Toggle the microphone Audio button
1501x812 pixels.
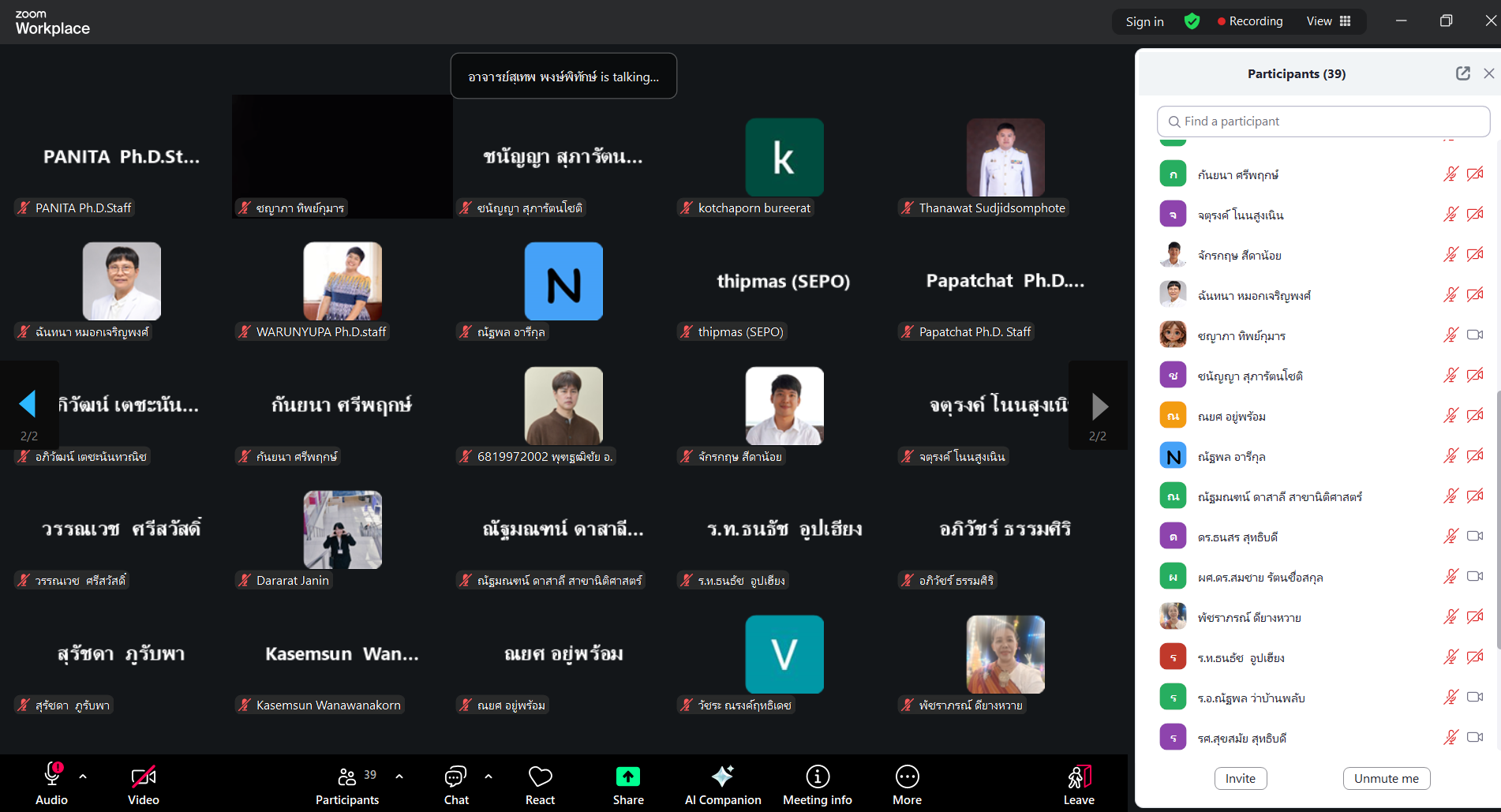point(52,784)
